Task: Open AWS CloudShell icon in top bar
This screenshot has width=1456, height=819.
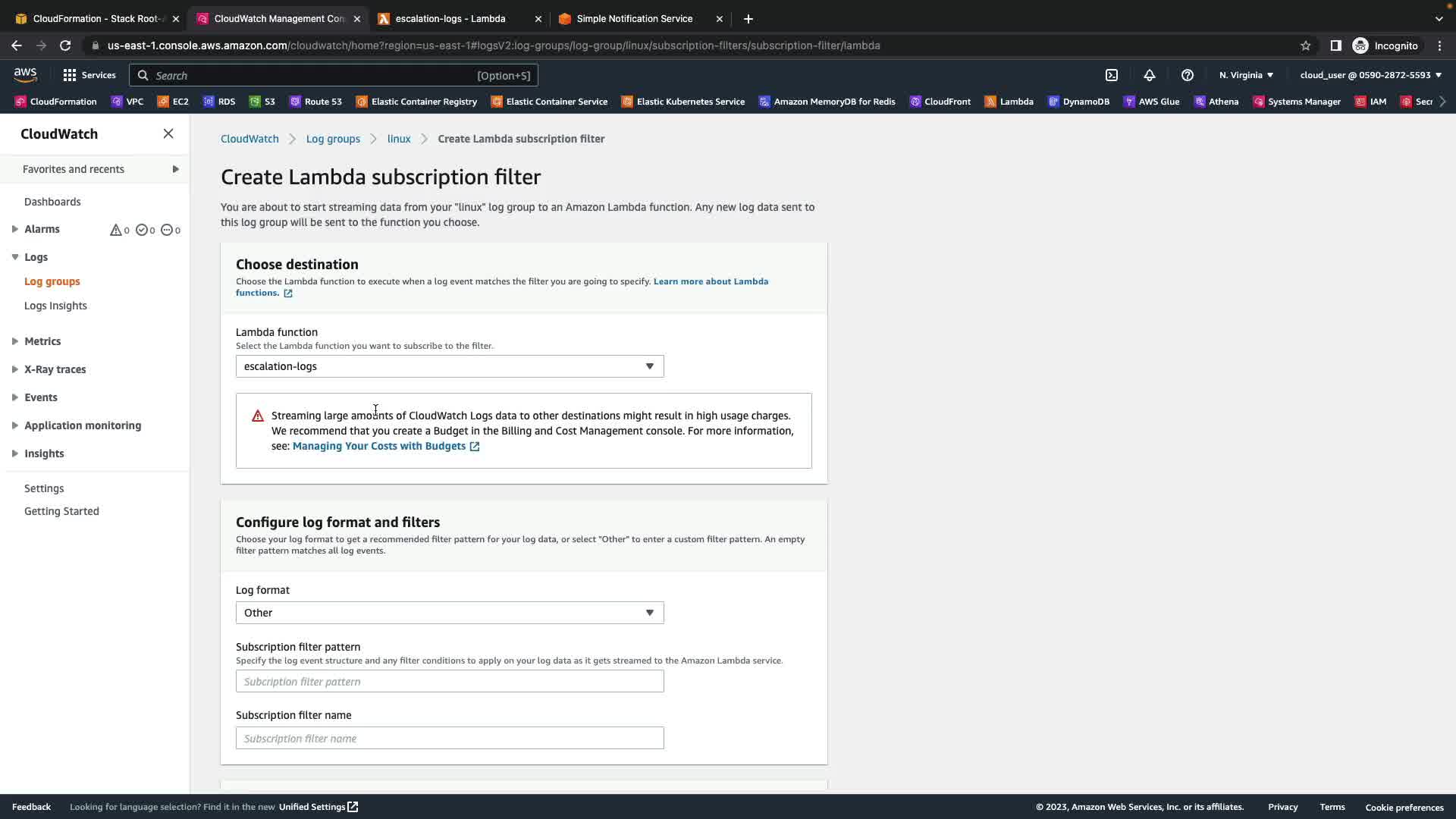Action: [x=1112, y=75]
